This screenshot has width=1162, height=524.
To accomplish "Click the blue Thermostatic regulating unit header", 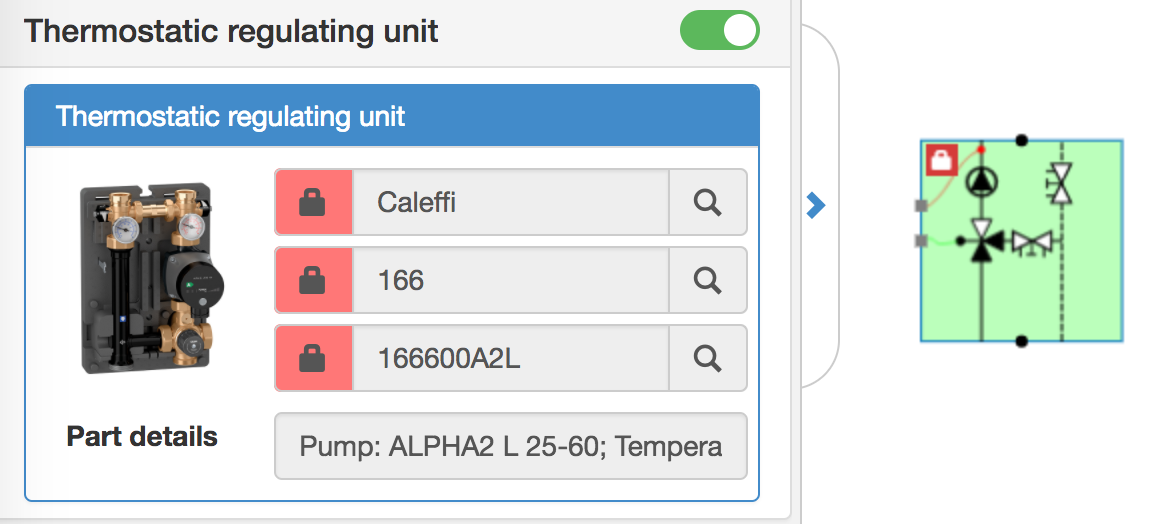I will (x=392, y=116).
